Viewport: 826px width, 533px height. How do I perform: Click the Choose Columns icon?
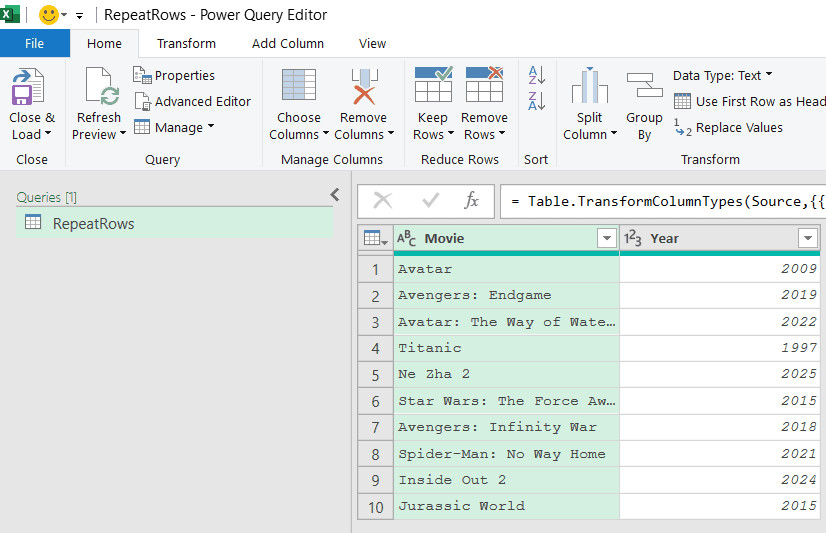click(298, 88)
